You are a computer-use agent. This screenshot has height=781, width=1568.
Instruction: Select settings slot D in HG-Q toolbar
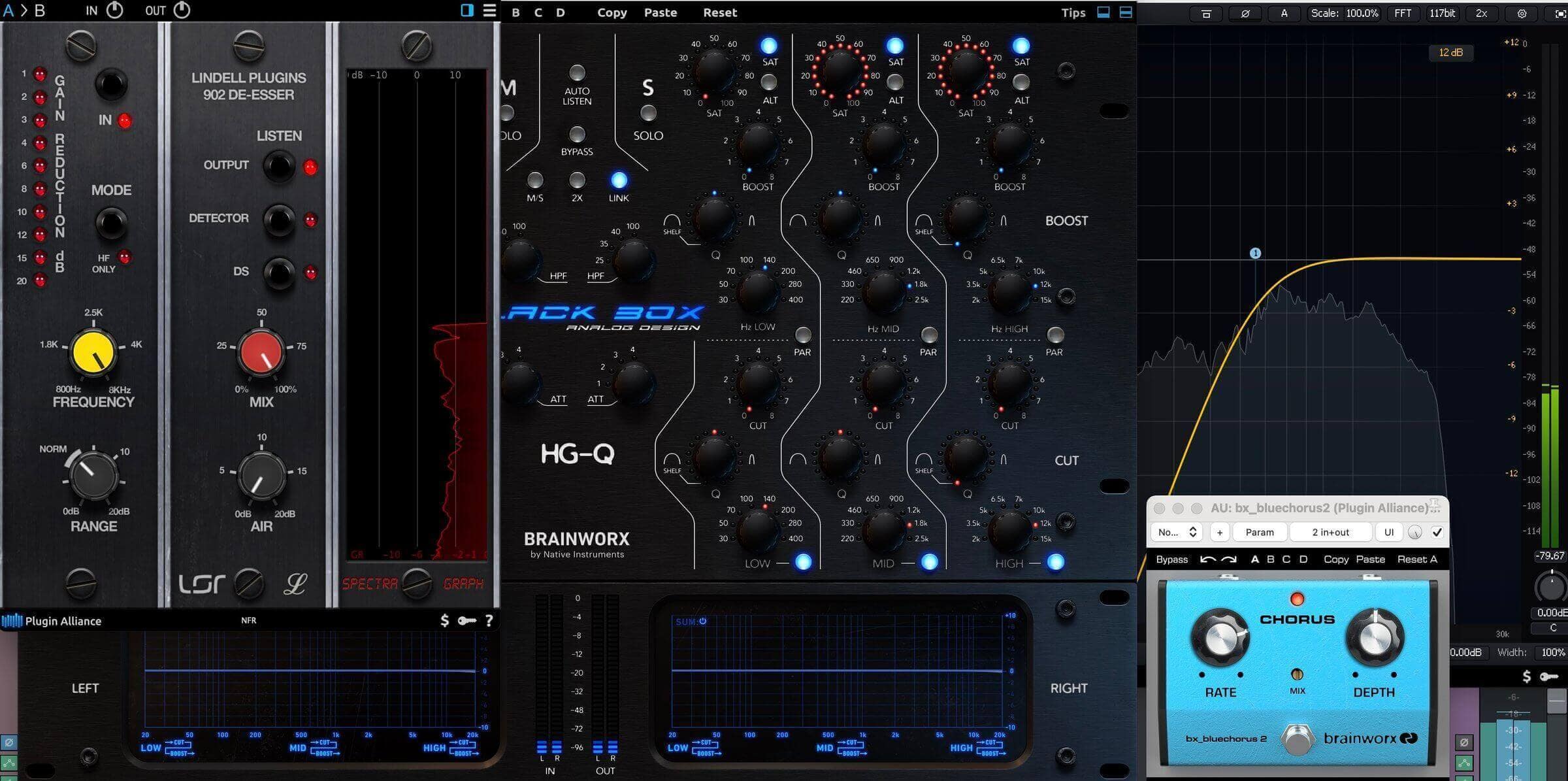[x=561, y=12]
